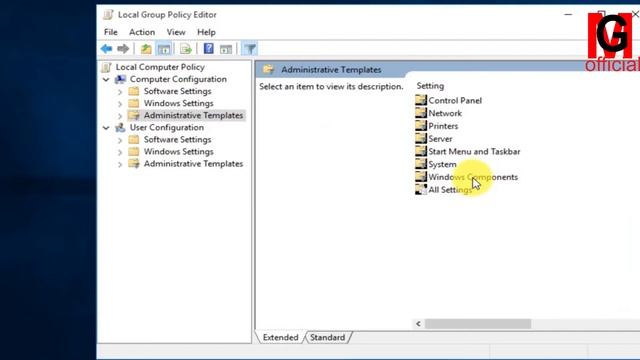Collapse the User Configuration node
The width and height of the screenshot is (640, 360).
click(x=106, y=128)
